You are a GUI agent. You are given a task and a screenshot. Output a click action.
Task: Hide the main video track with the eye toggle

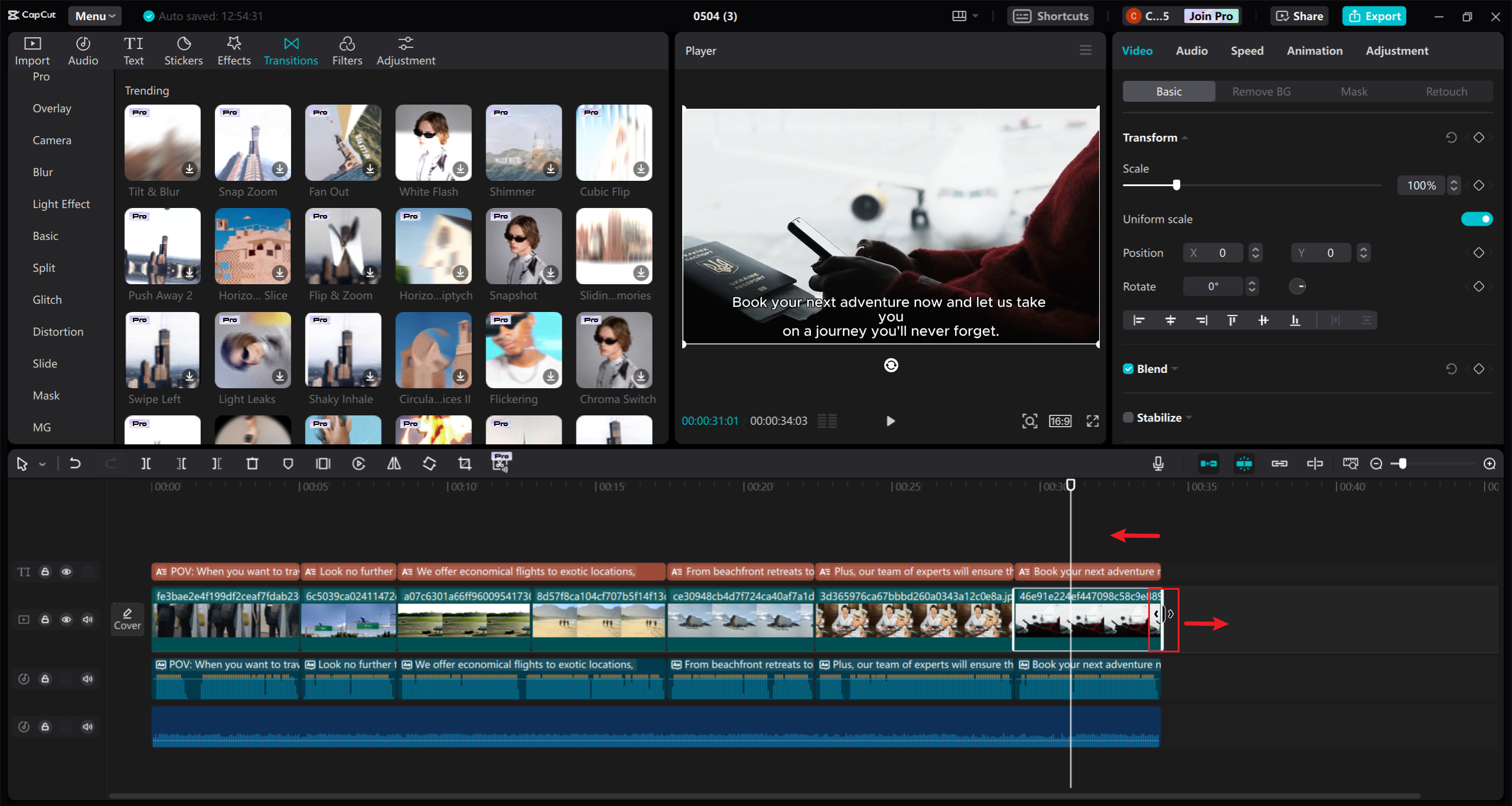[x=66, y=619]
